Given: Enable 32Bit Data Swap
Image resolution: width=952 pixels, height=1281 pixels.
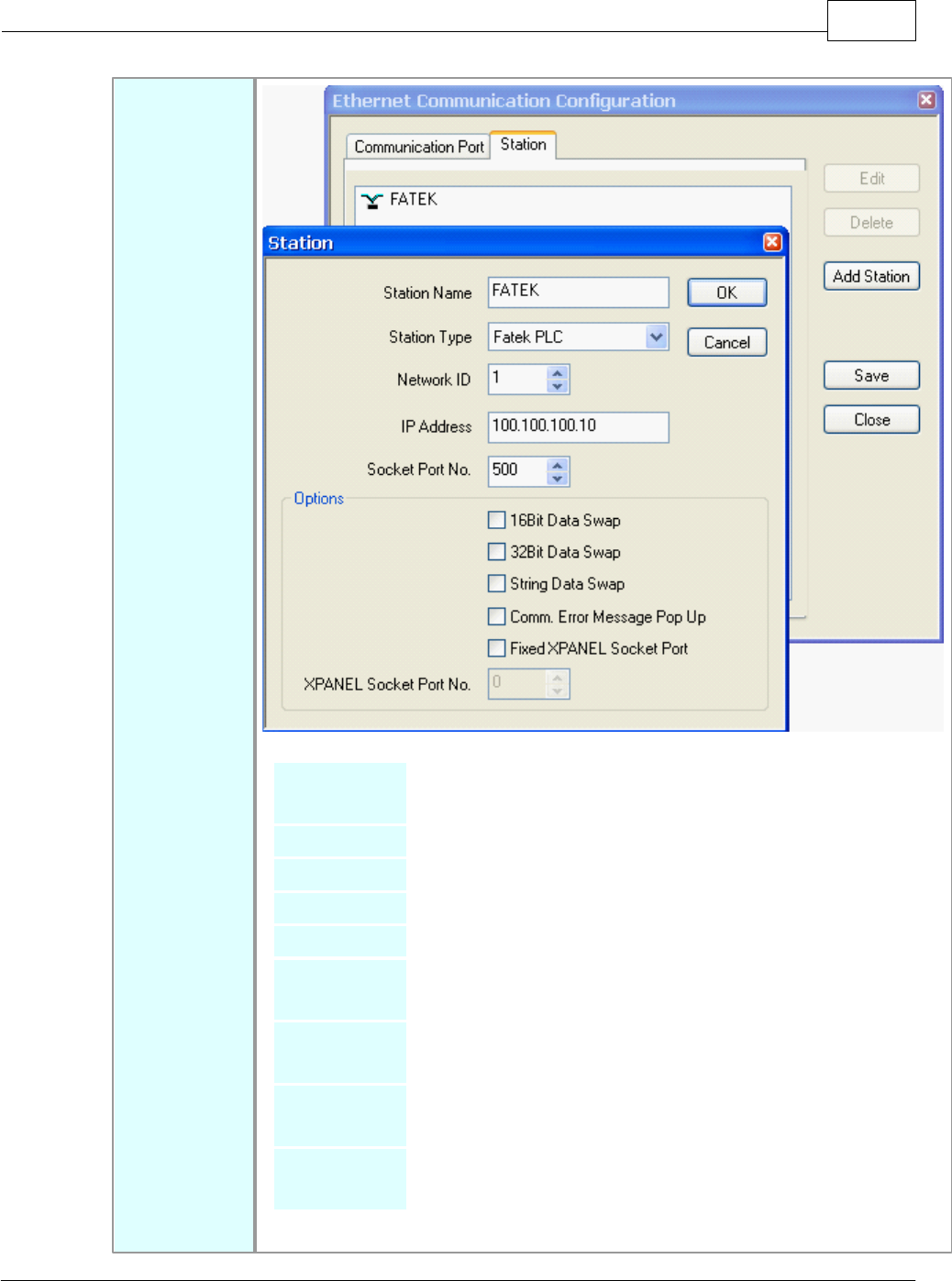Looking at the screenshot, I should pos(496,552).
